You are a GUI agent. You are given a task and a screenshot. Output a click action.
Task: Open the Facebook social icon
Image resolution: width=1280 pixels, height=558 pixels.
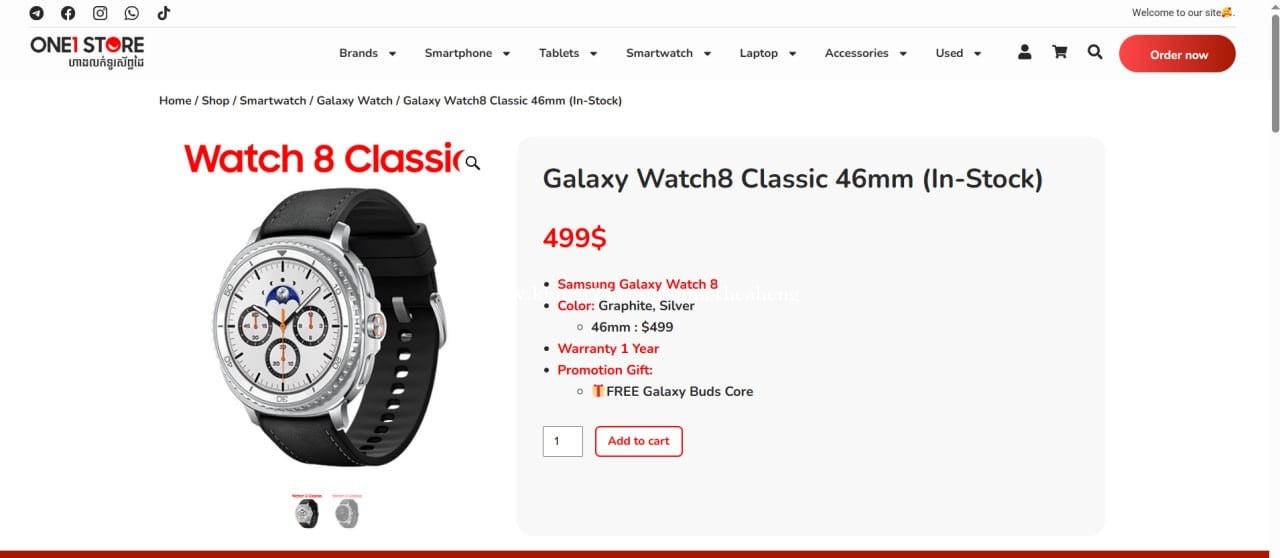click(x=68, y=13)
